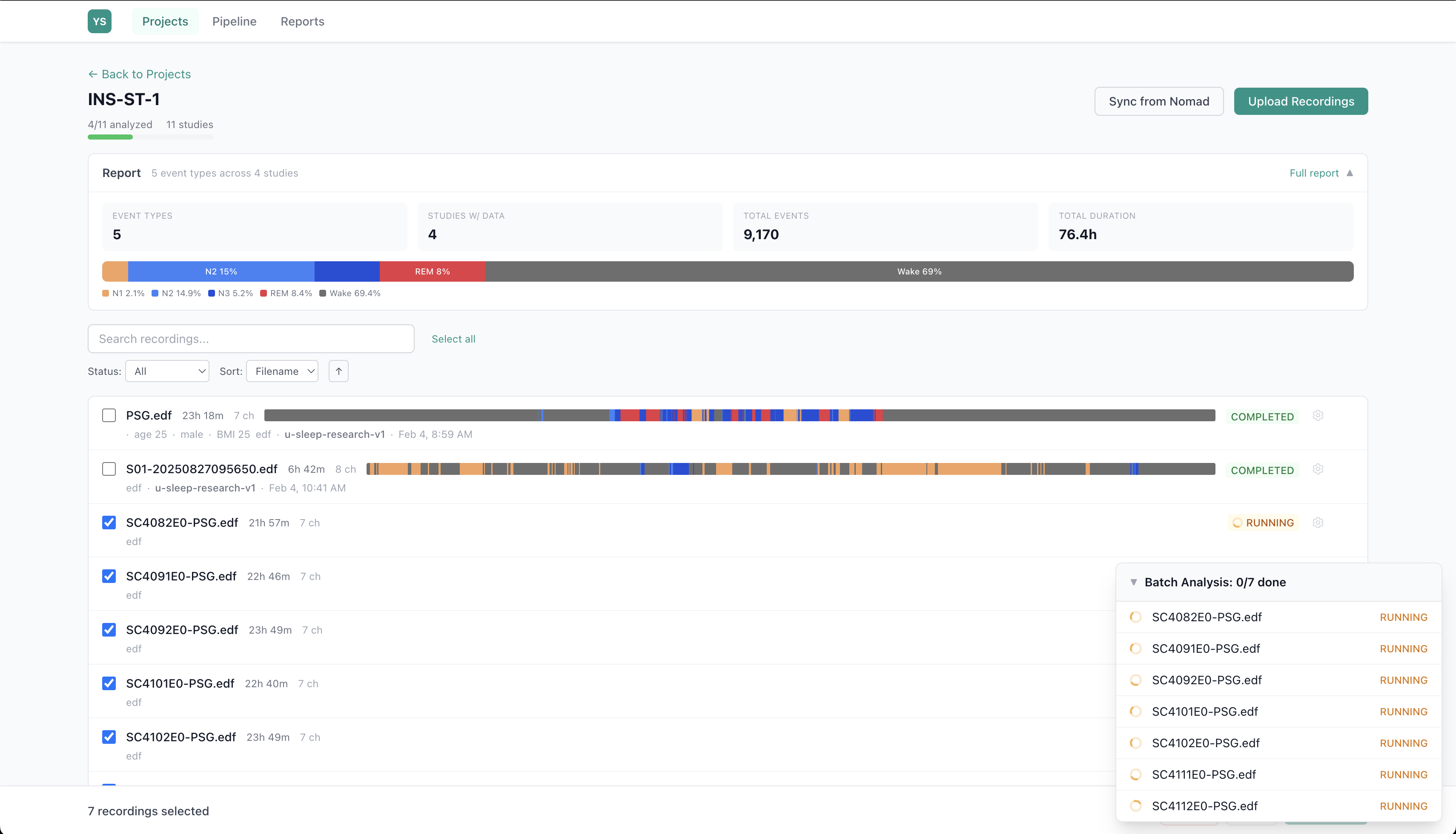Uncheck the SC4092E0-PSG.edf checkbox

coord(108,629)
